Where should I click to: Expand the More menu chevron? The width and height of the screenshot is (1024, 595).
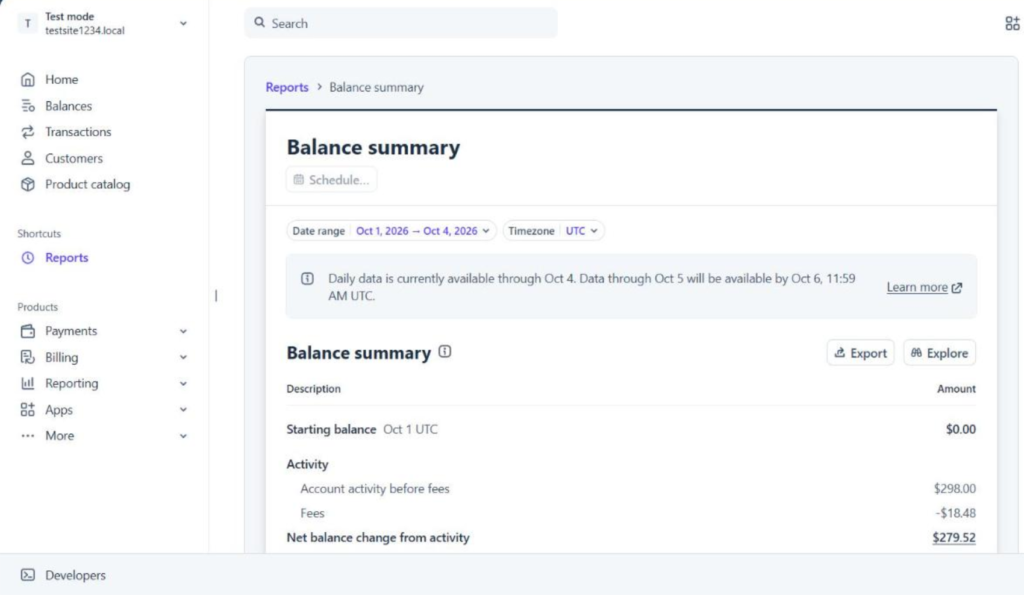tap(184, 436)
